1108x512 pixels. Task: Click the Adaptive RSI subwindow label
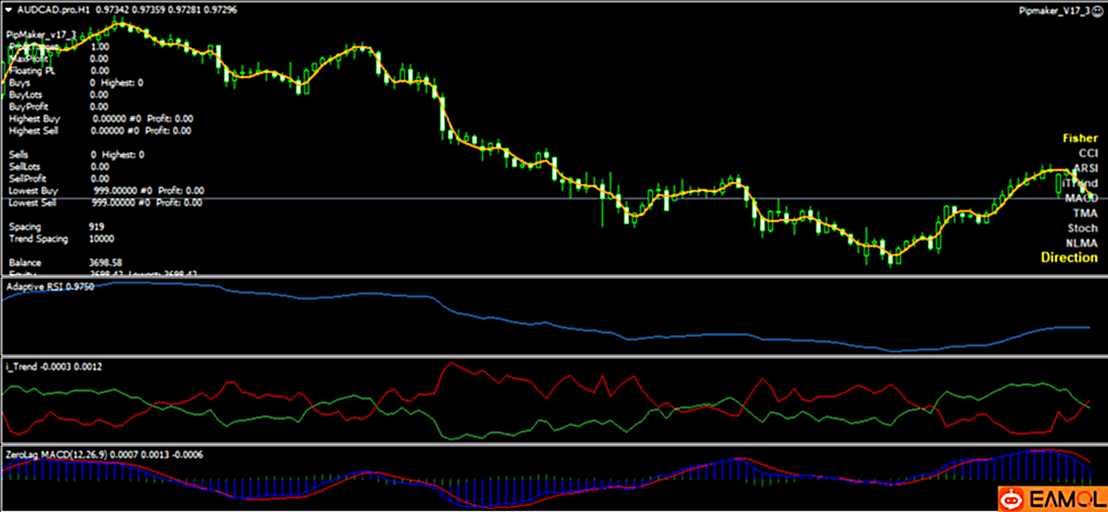[x=50, y=287]
